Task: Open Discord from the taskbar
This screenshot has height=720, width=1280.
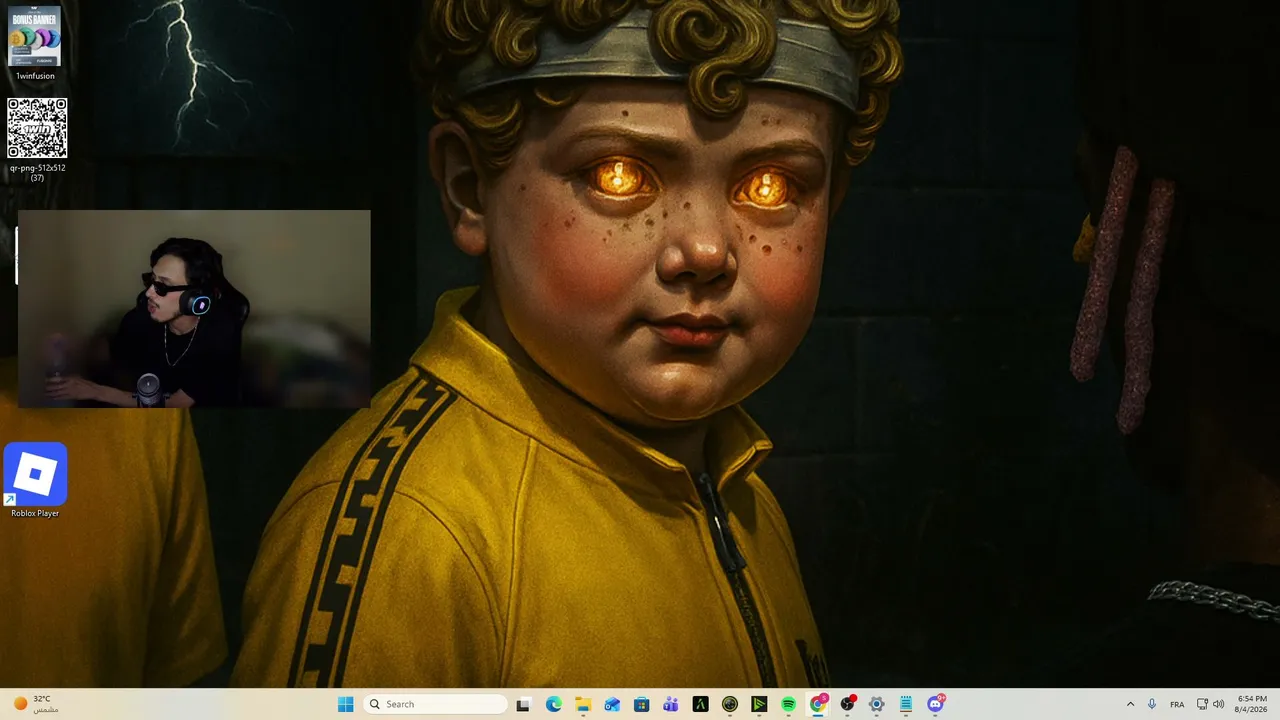Action: point(935,704)
